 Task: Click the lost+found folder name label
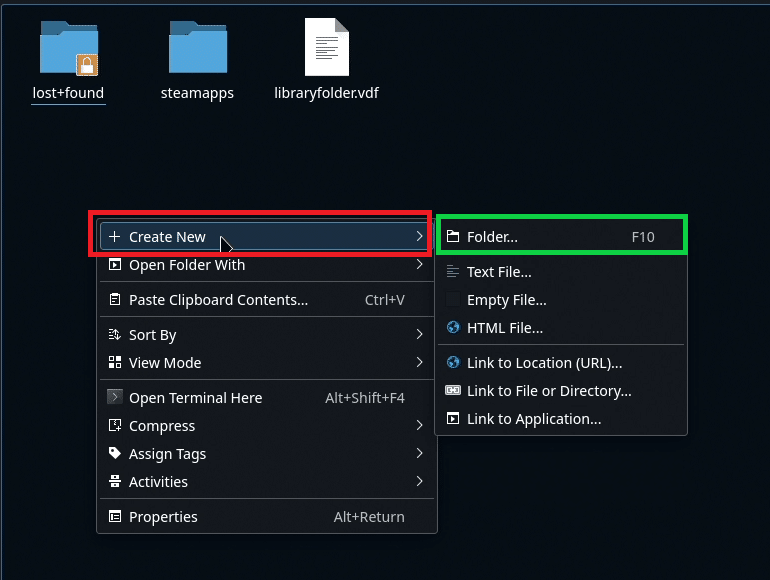(68, 93)
